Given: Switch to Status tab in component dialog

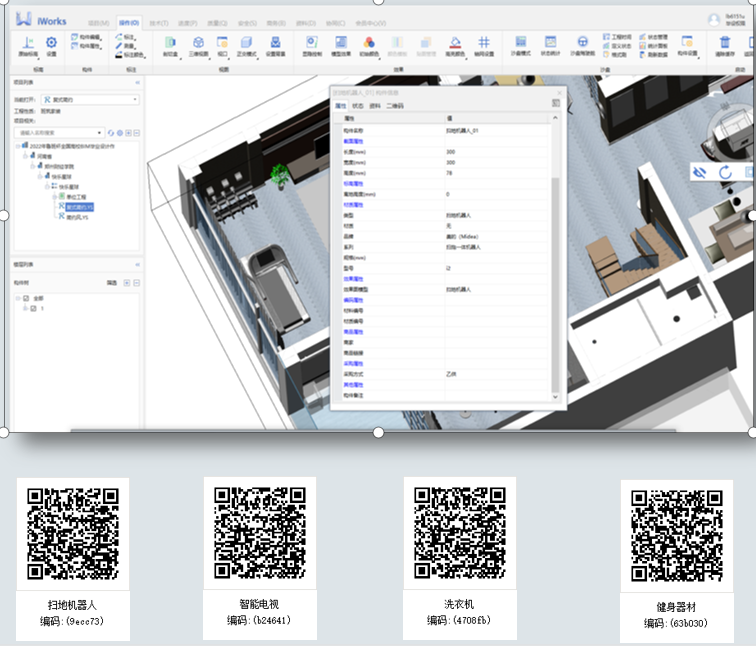Looking at the screenshot, I should tap(357, 106).
